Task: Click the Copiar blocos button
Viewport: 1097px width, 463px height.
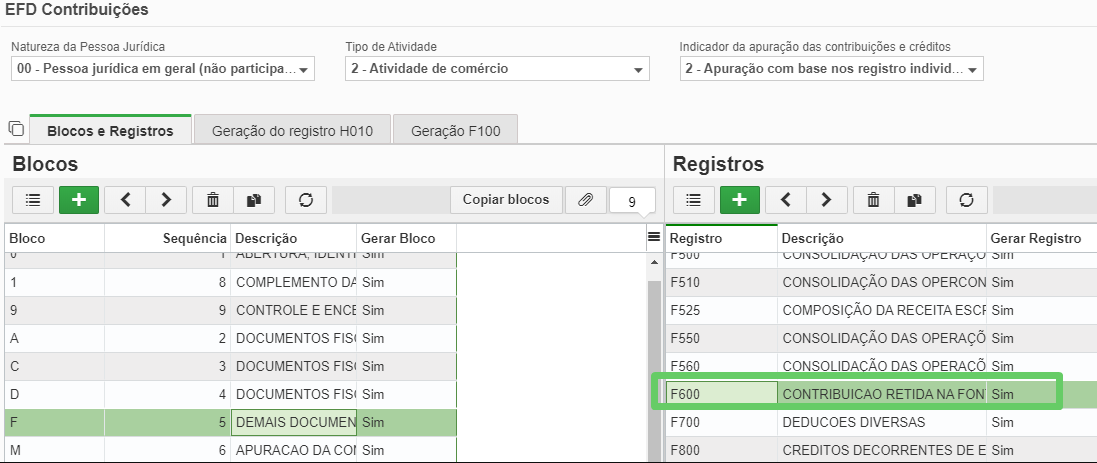Action: (506, 200)
